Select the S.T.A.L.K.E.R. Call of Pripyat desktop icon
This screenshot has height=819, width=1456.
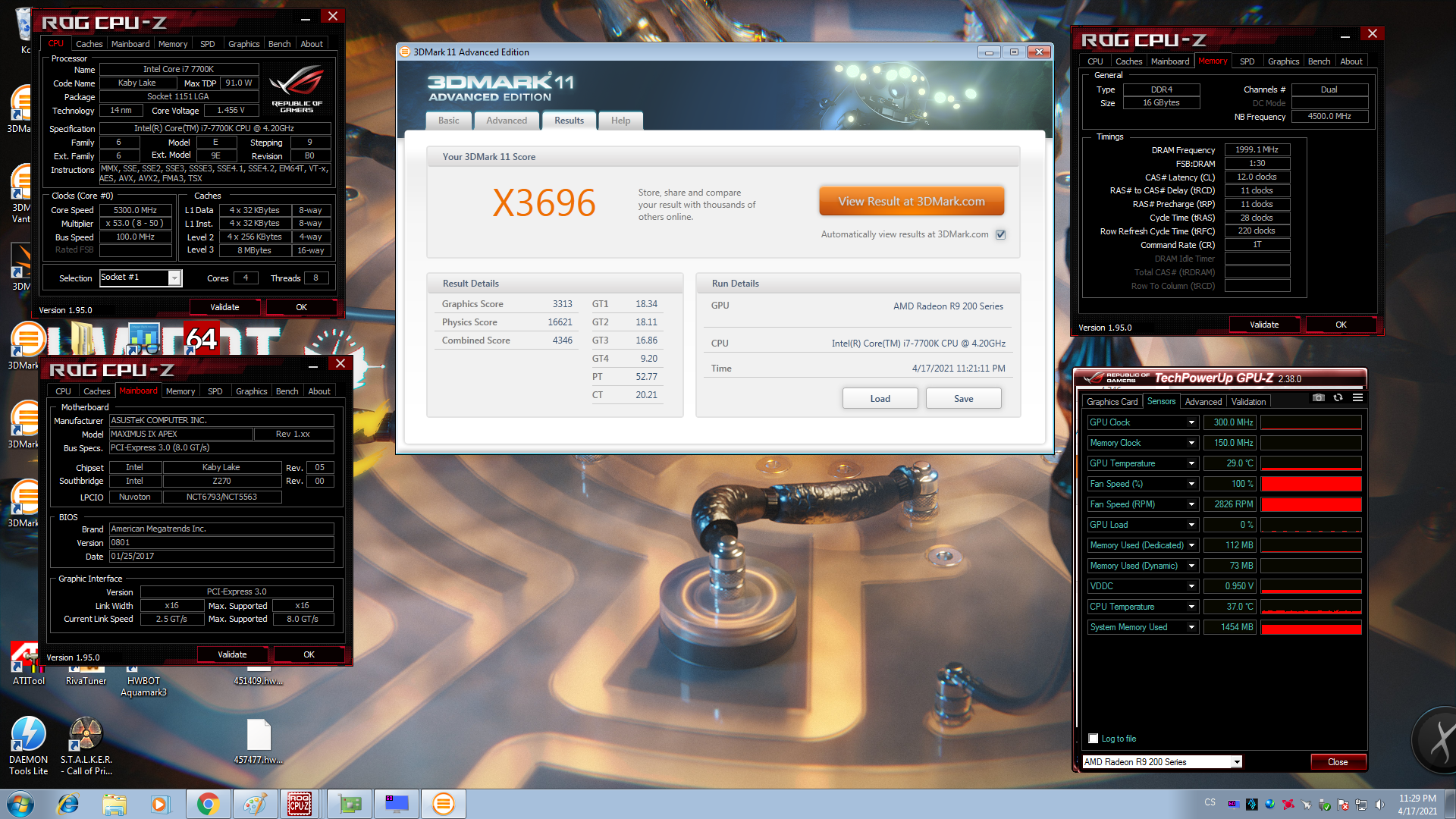[86, 745]
